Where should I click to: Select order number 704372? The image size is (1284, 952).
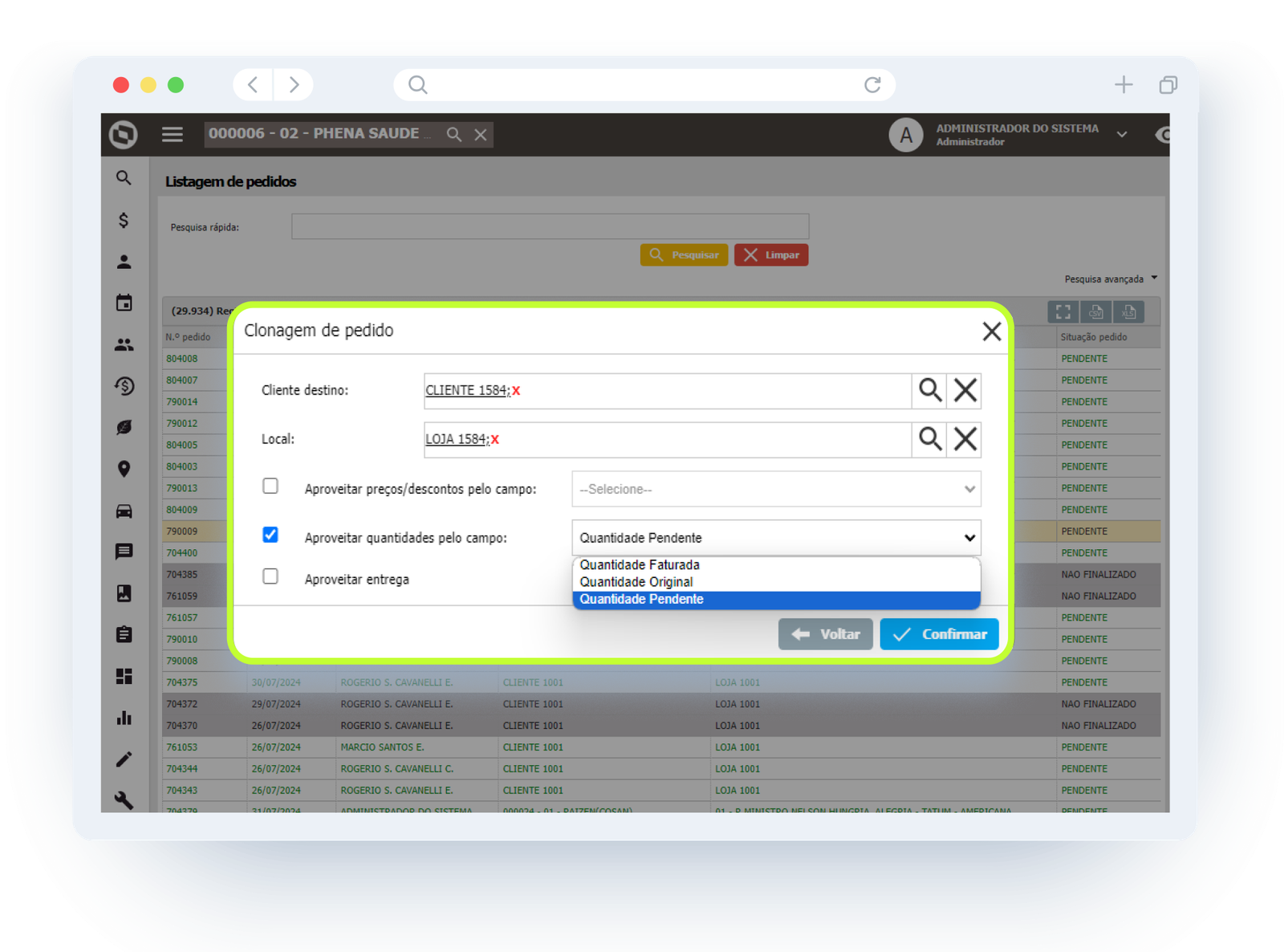(x=182, y=704)
